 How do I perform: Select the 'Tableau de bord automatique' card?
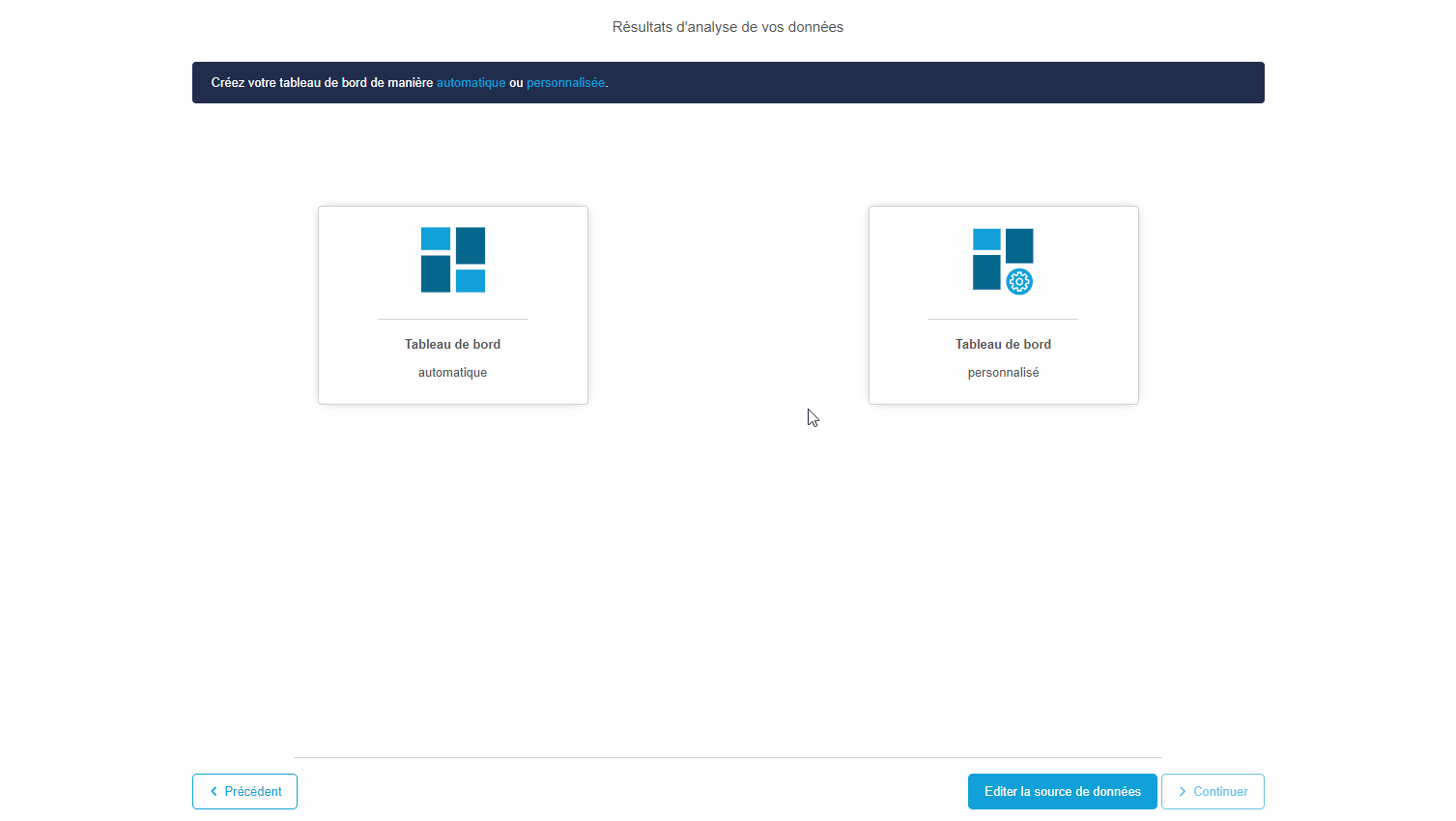[452, 304]
